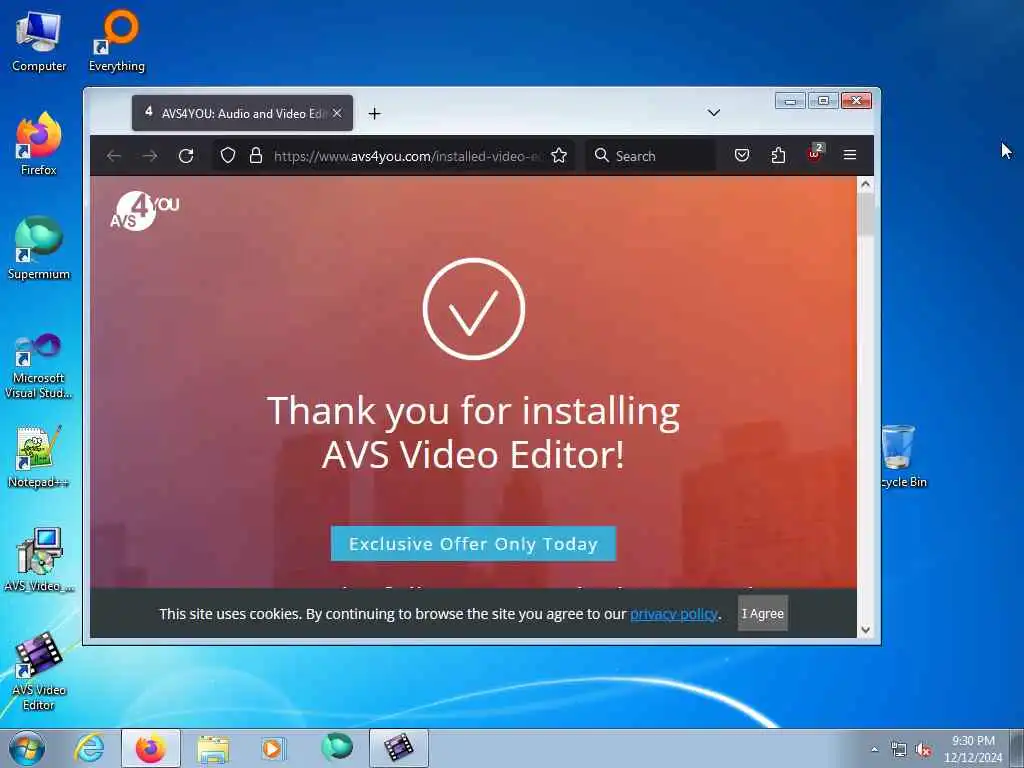Open Save to Pocket icon

pos(742,155)
